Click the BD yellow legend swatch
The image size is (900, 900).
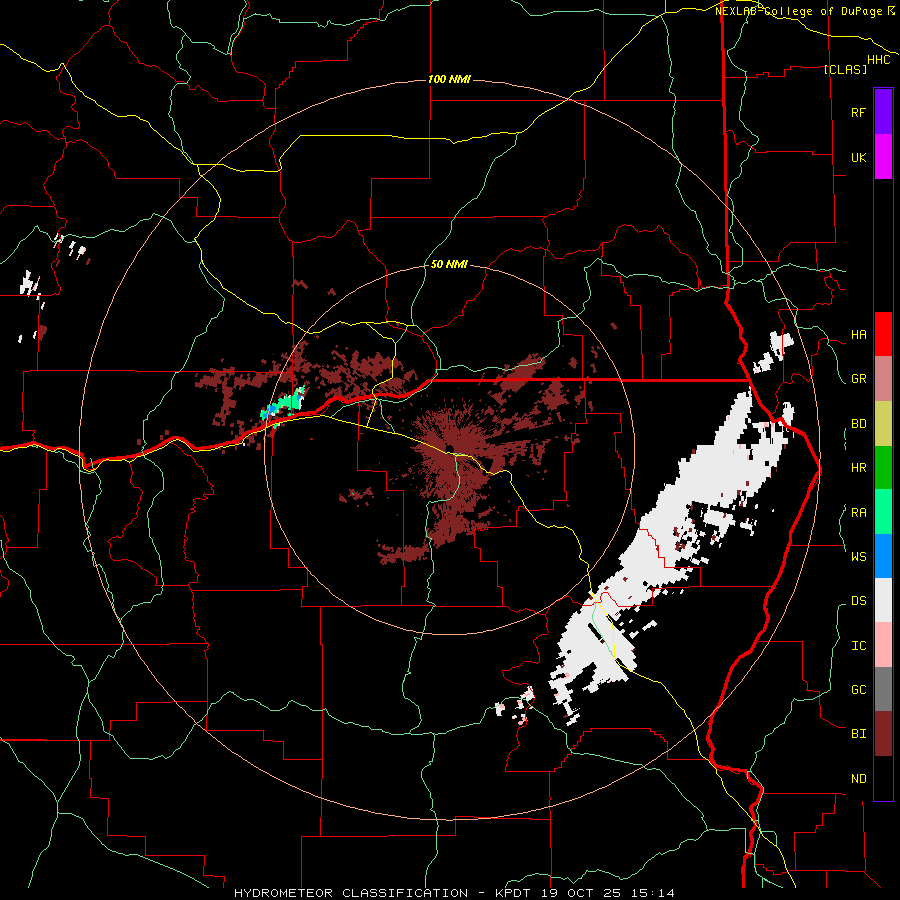pyautogui.click(x=883, y=424)
